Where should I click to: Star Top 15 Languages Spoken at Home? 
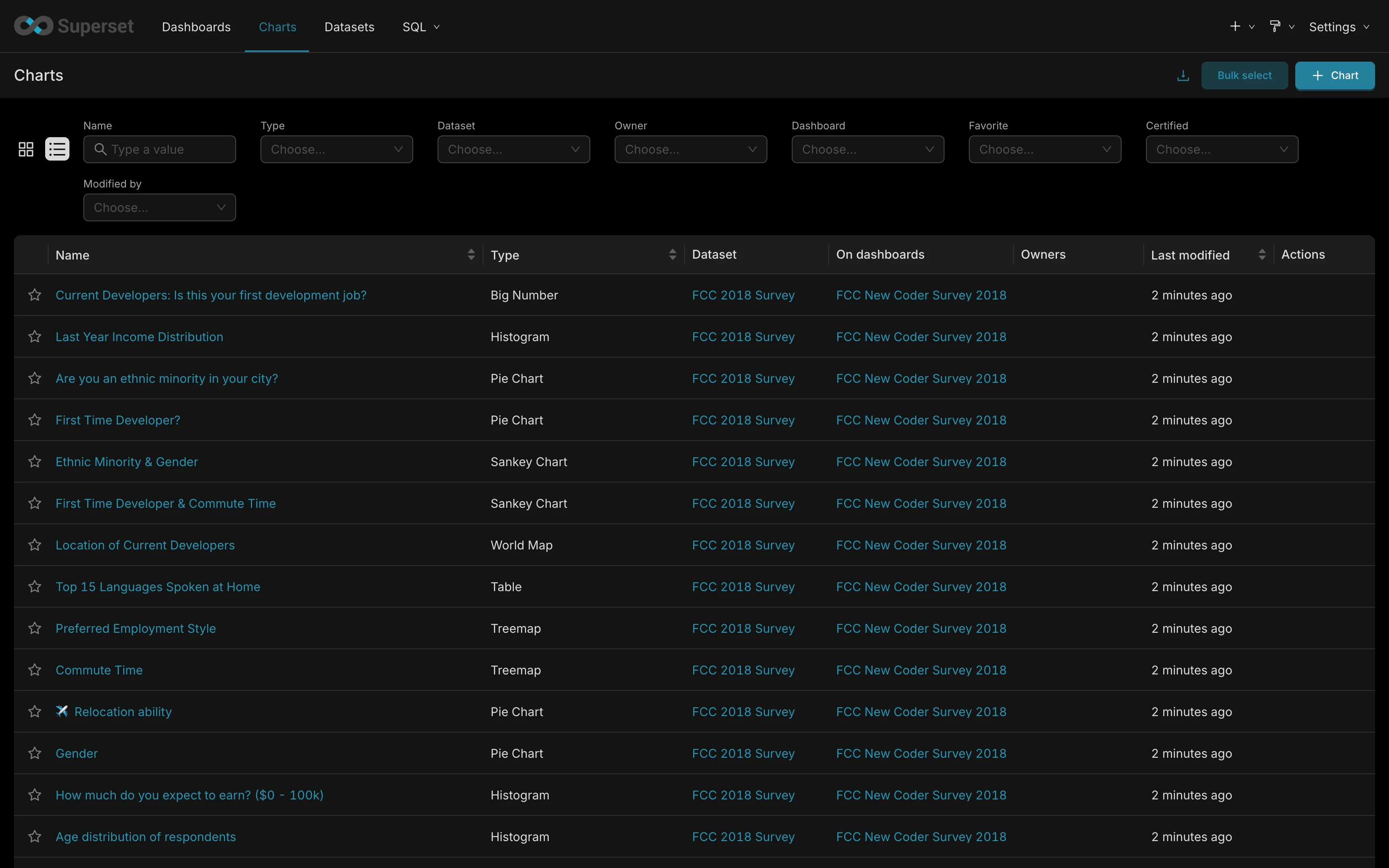pyautogui.click(x=34, y=586)
